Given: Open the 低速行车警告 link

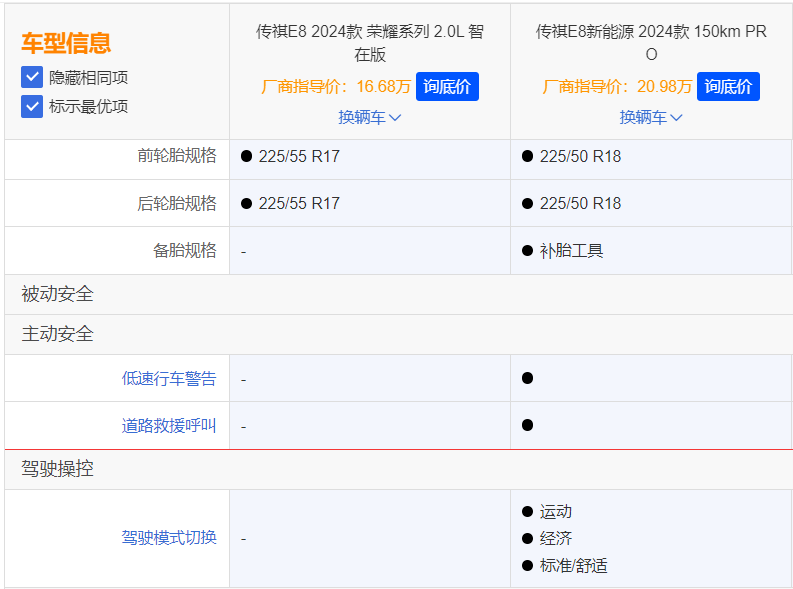Looking at the screenshot, I should coord(169,378).
